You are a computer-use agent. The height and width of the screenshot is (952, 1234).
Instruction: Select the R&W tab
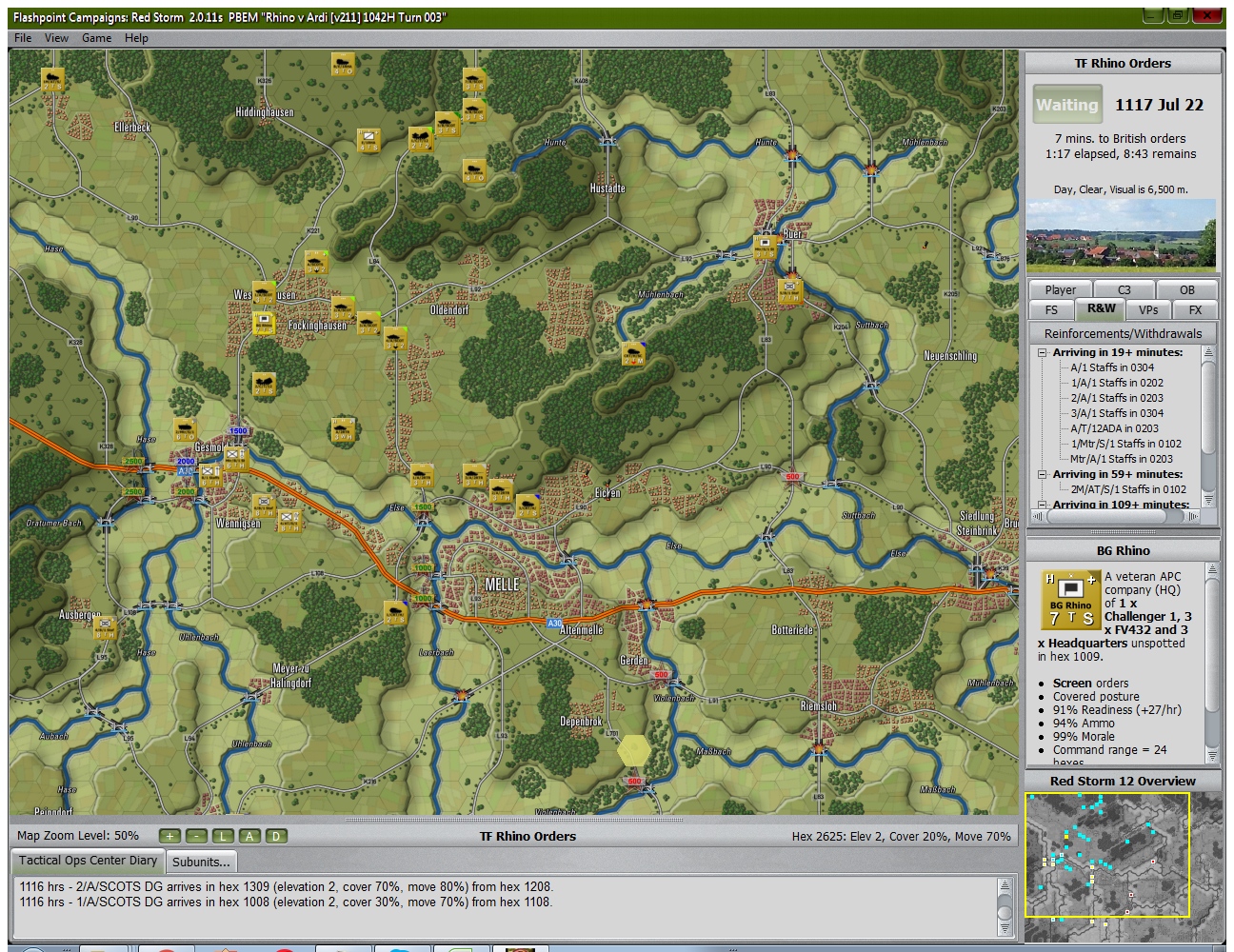(x=1101, y=308)
